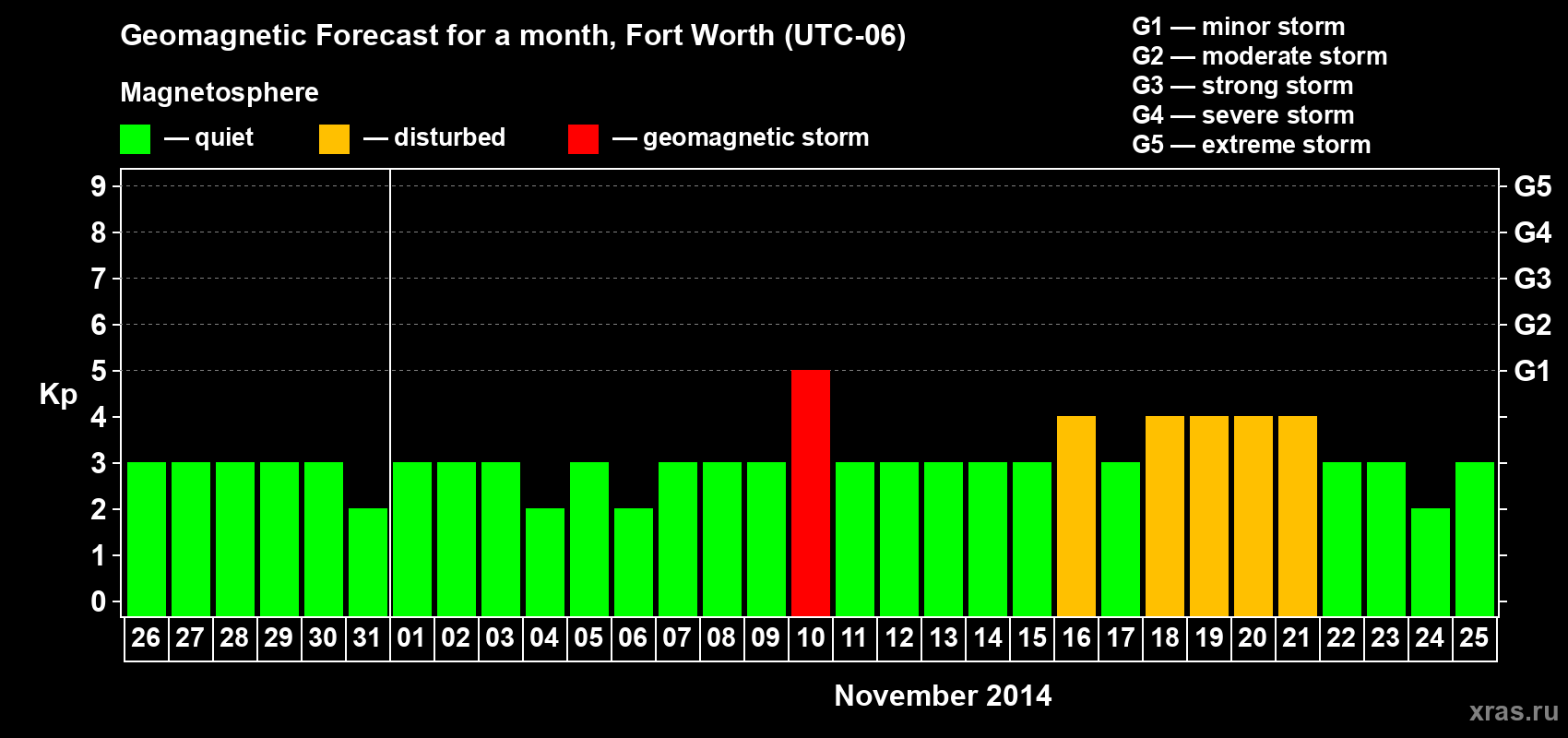1568x738 pixels.
Task: Click date label 01 on the axis
Action: click(411, 637)
